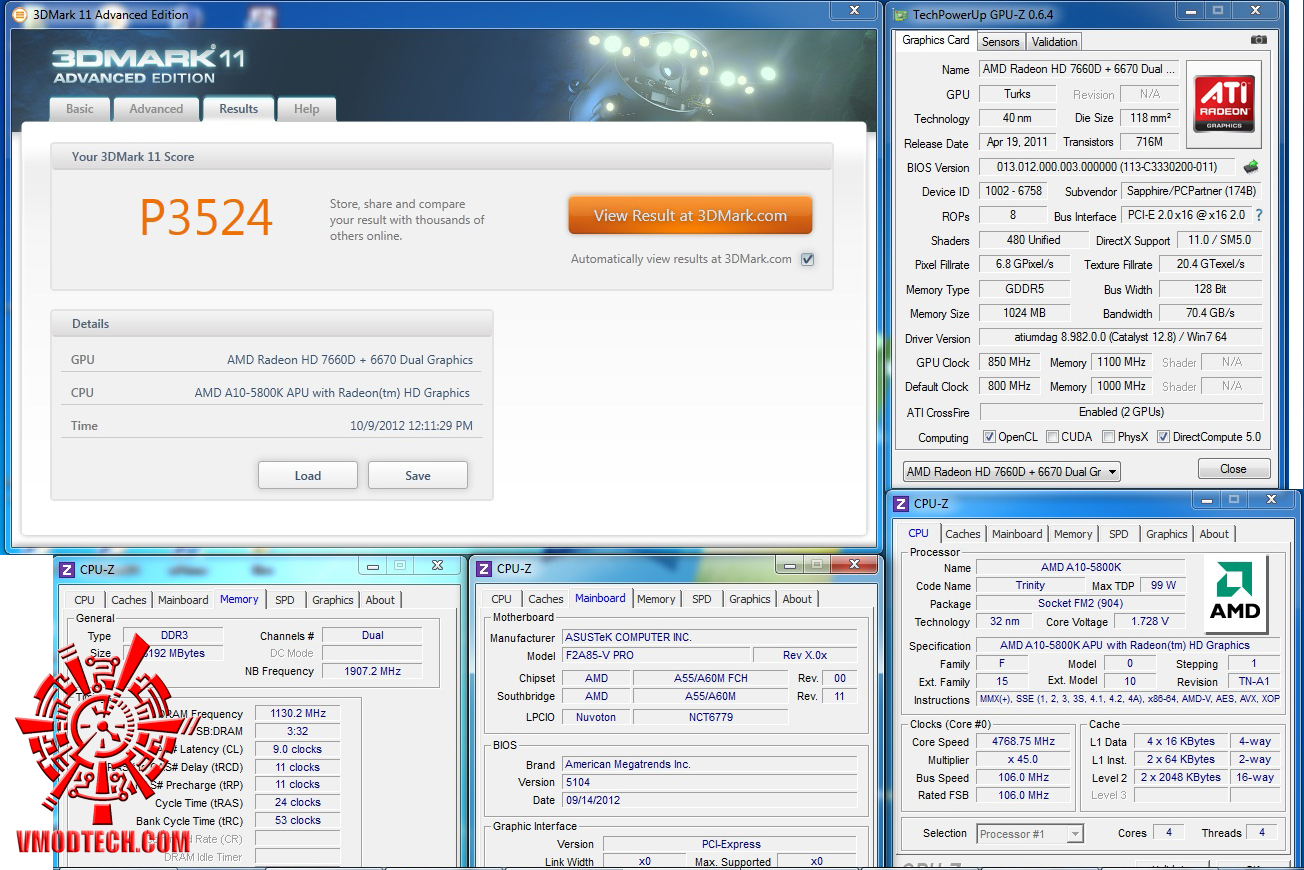Select the Graphics Card tab in GPU-Z

click(x=936, y=40)
